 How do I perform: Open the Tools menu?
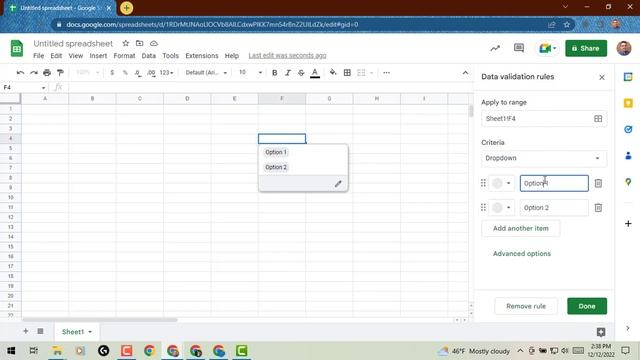click(170, 56)
